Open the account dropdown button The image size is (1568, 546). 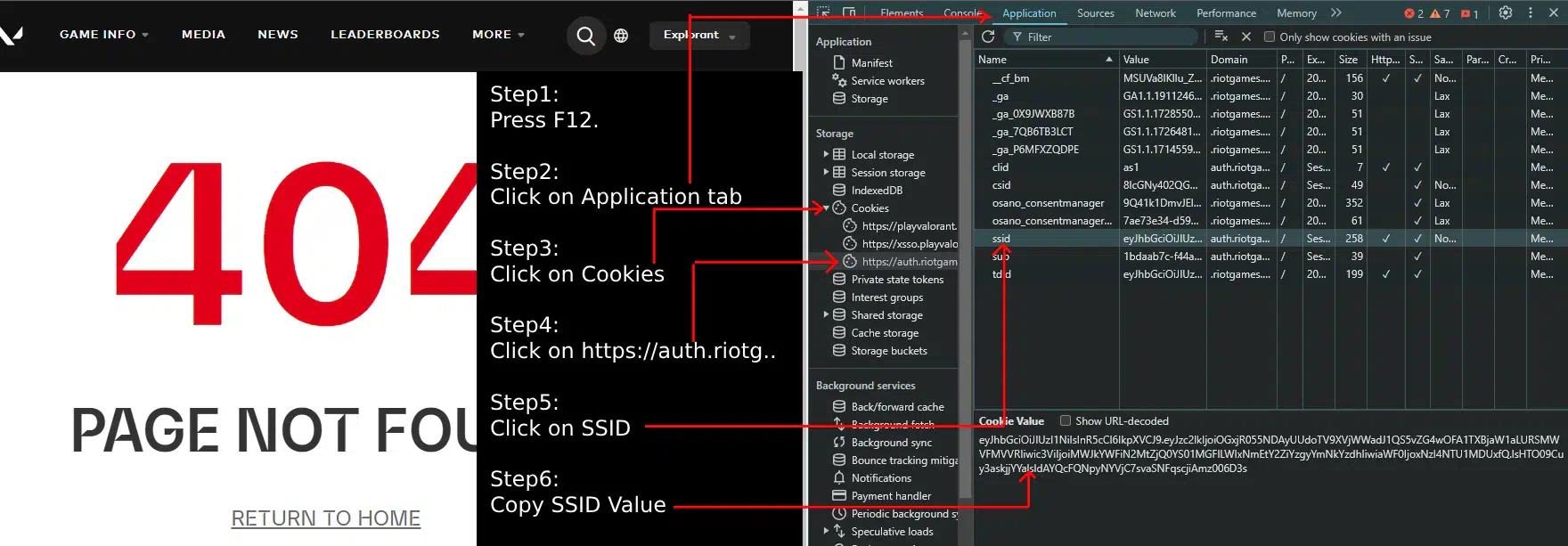(x=699, y=36)
